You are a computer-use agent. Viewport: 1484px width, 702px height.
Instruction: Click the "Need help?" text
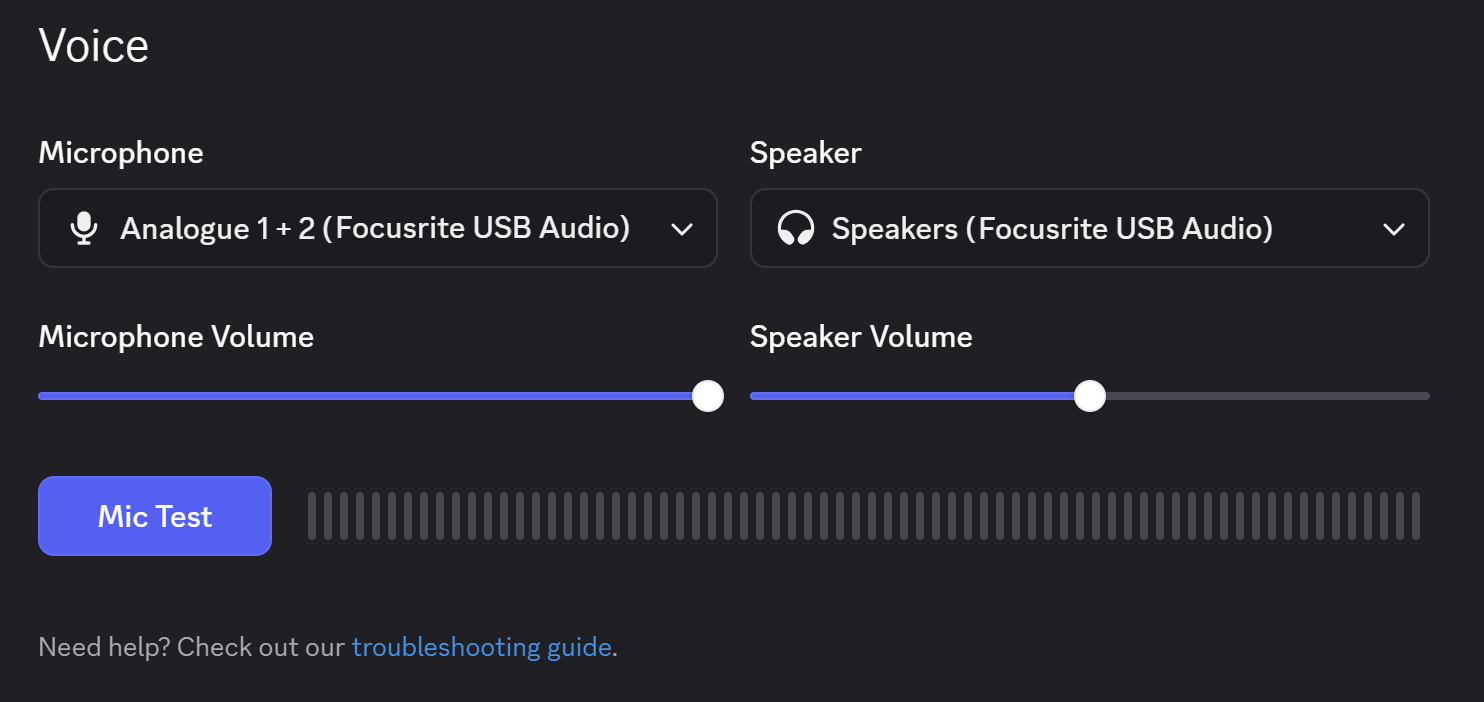(104, 647)
